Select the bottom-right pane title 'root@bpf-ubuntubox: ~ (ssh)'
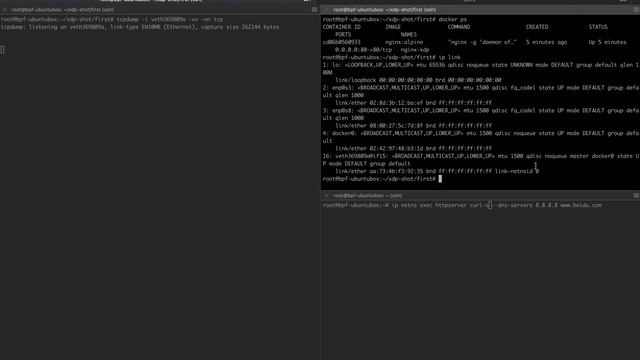Viewport: 640px width, 360px height. pyautogui.click(x=367, y=196)
